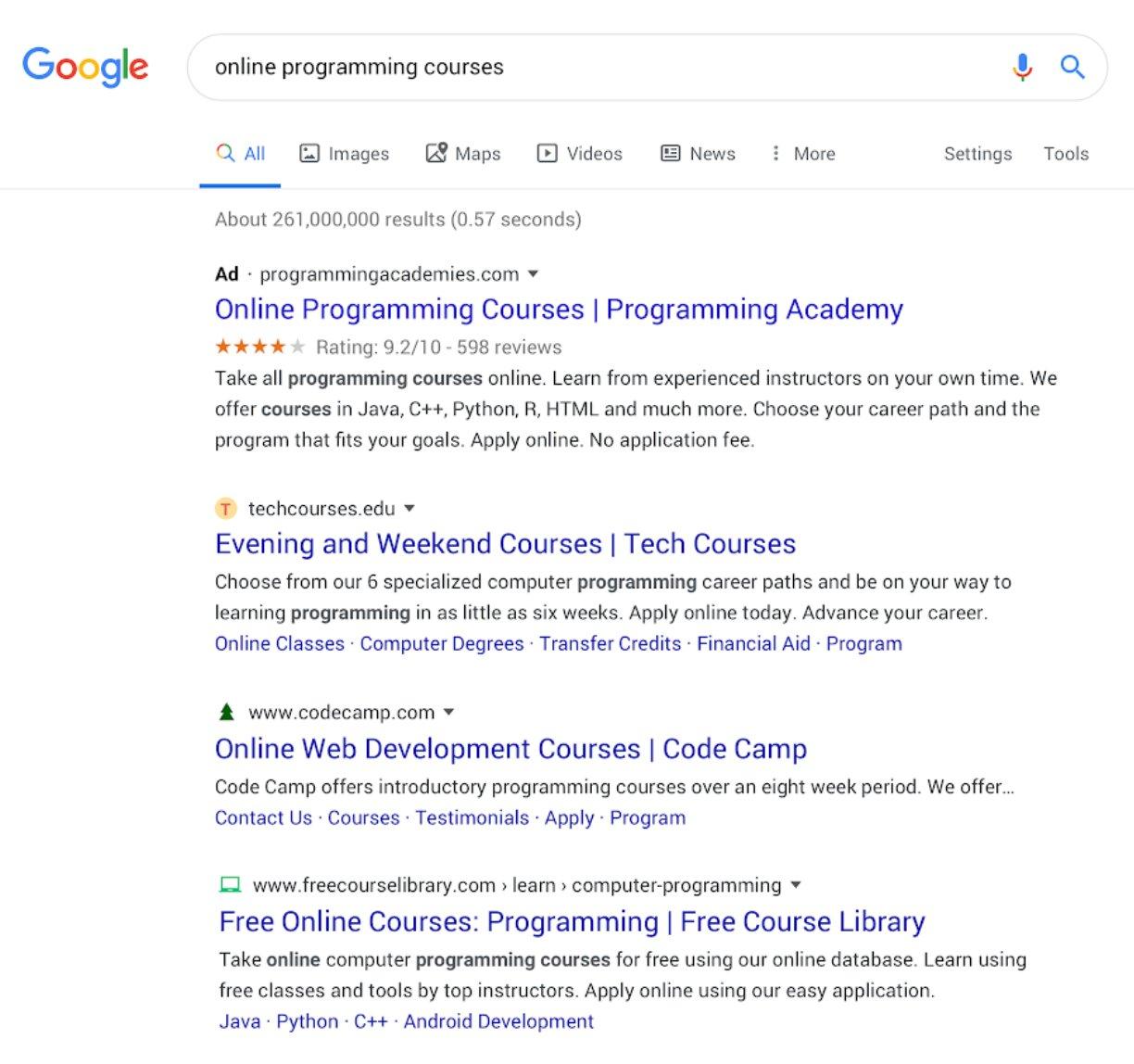Open Evening and Weekend Courses result
Image resolution: width=1134 pixels, height=1064 pixels.
[505, 544]
